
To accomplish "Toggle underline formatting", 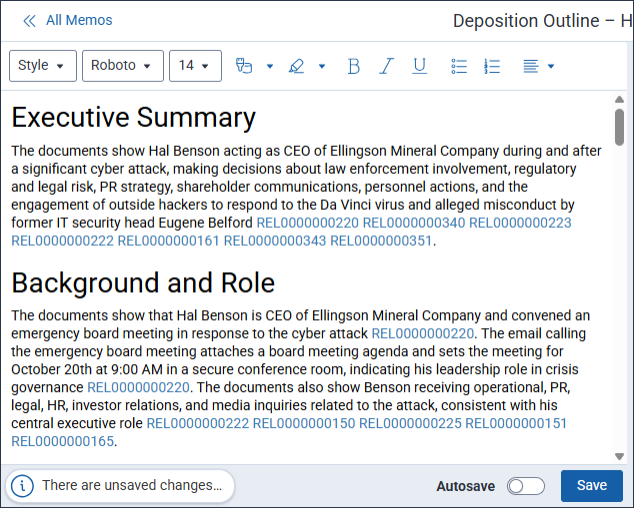I will pos(419,66).
